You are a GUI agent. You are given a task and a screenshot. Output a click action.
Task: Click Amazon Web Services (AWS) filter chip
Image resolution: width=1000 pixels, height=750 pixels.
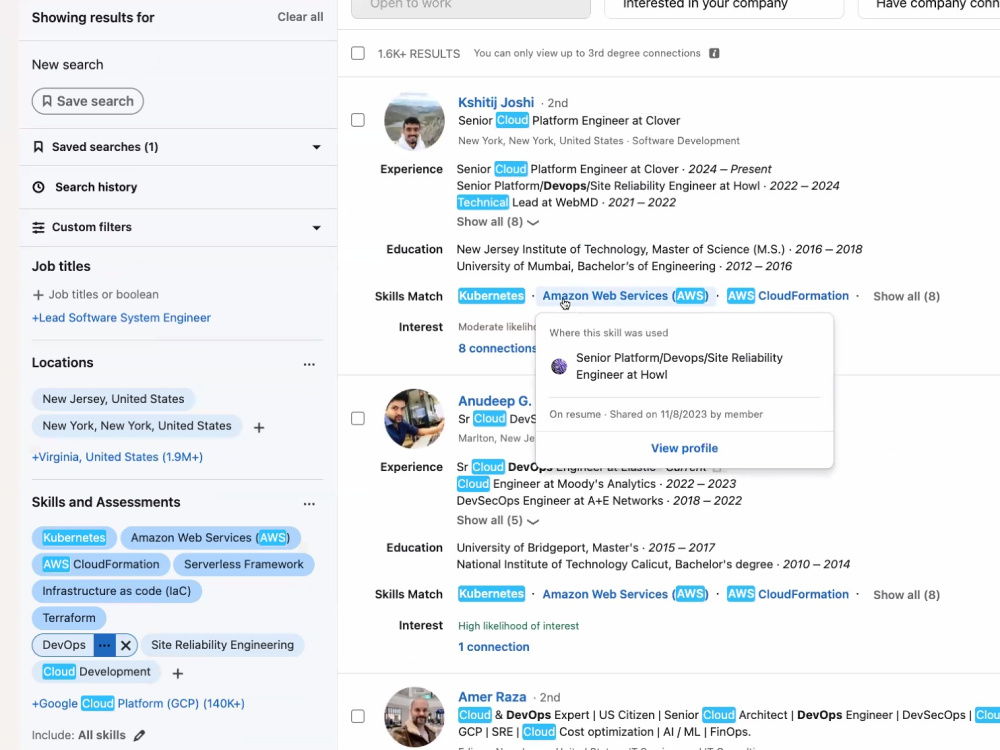tap(210, 538)
